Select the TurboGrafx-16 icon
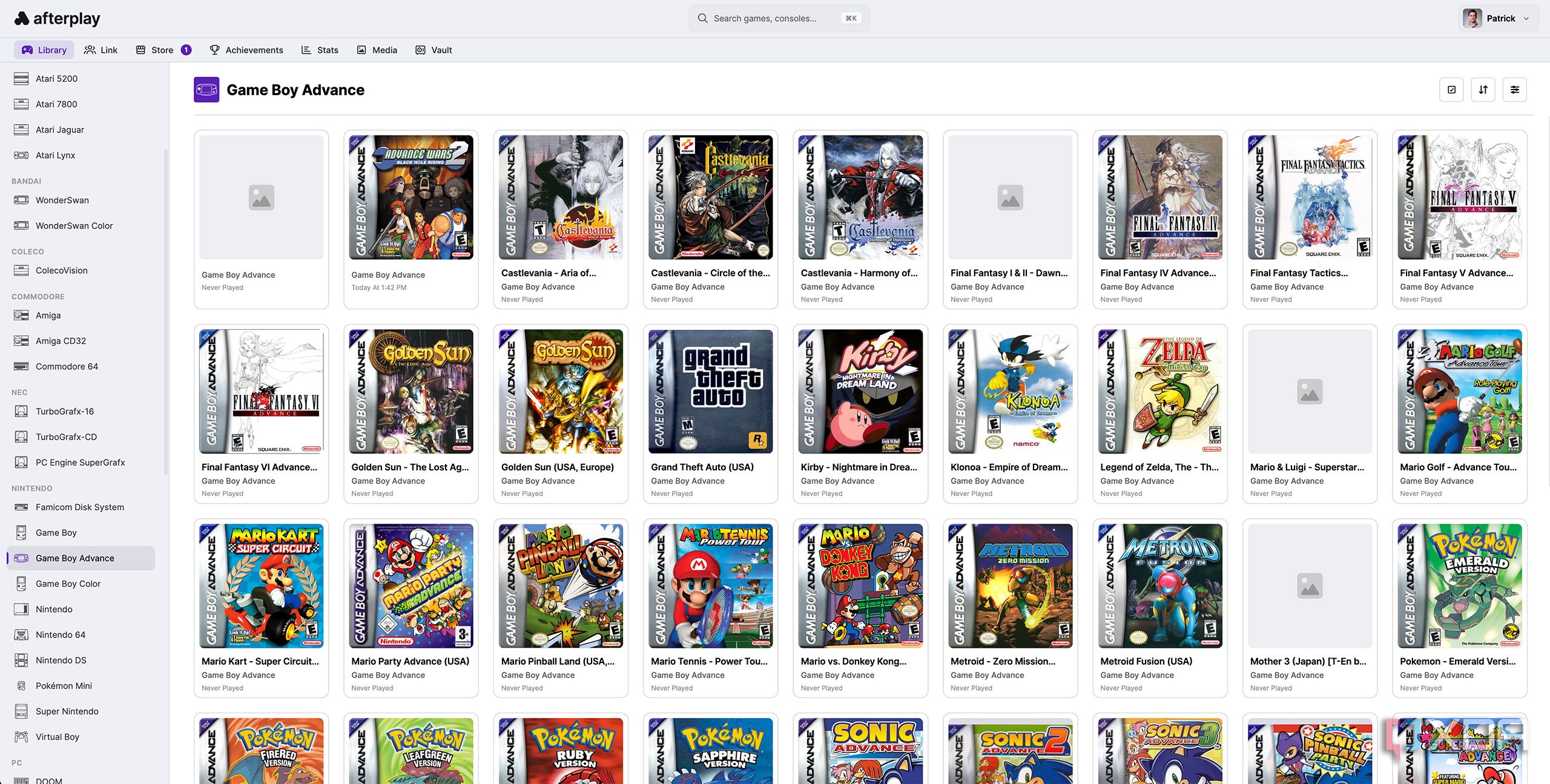The image size is (1550, 784). [x=21, y=412]
